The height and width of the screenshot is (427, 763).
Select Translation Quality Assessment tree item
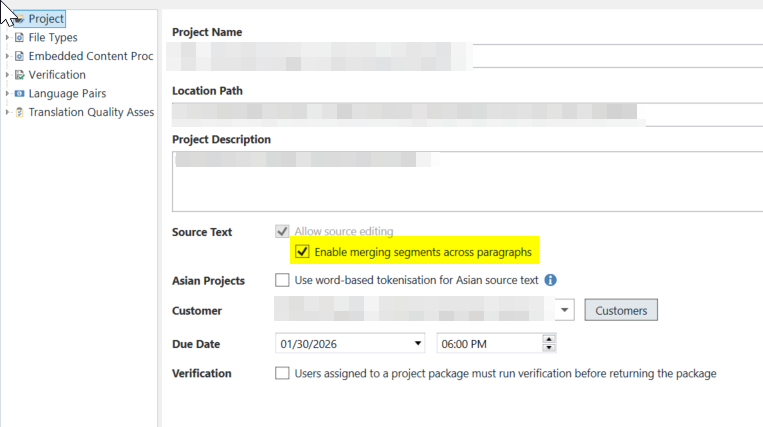pyautogui.click(x=91, y=112)
